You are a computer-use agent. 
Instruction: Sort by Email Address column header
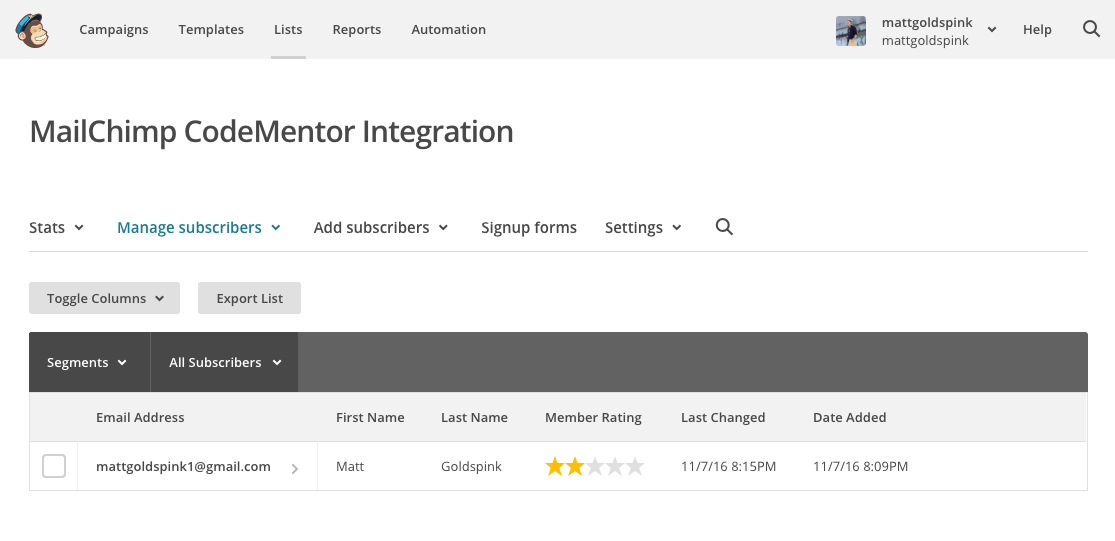click(x=140, y=417)
